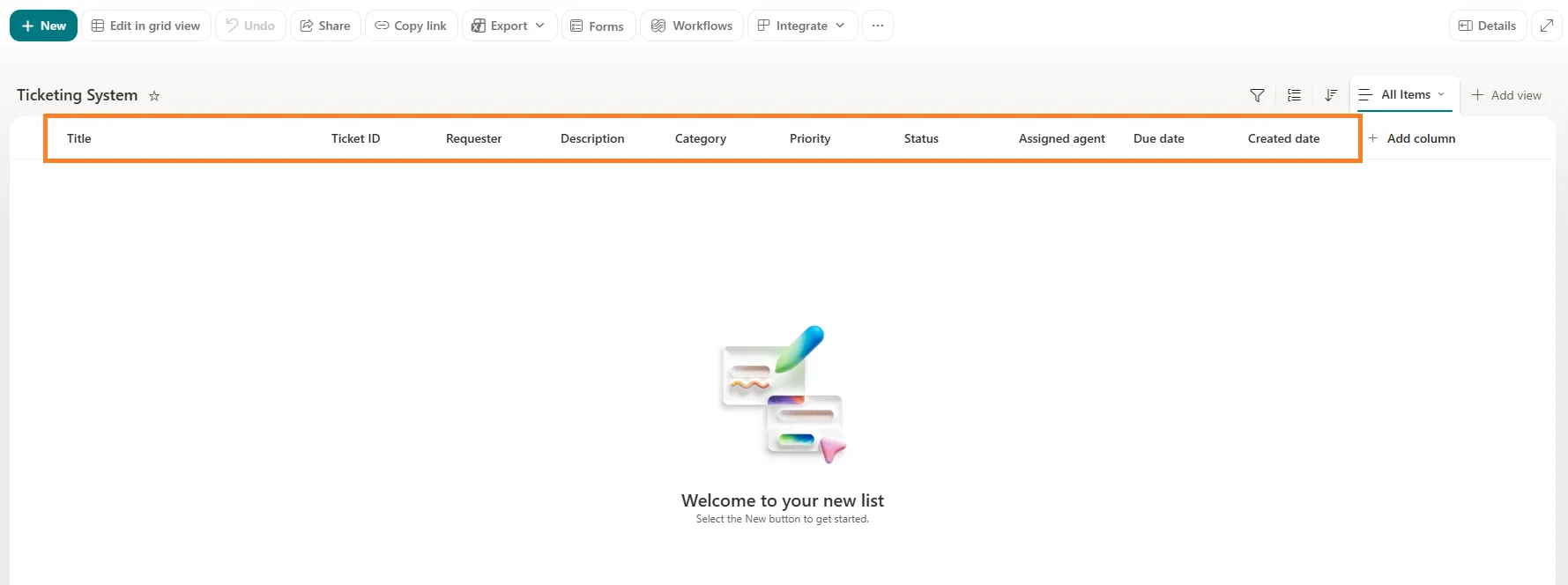Click the Description column header
The width and height of the screenshot is (1568, 585).
click(592, 138)
